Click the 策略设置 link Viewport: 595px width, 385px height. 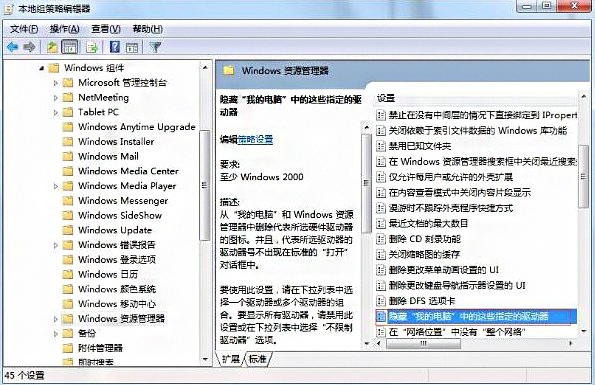[x=255, y=140]
